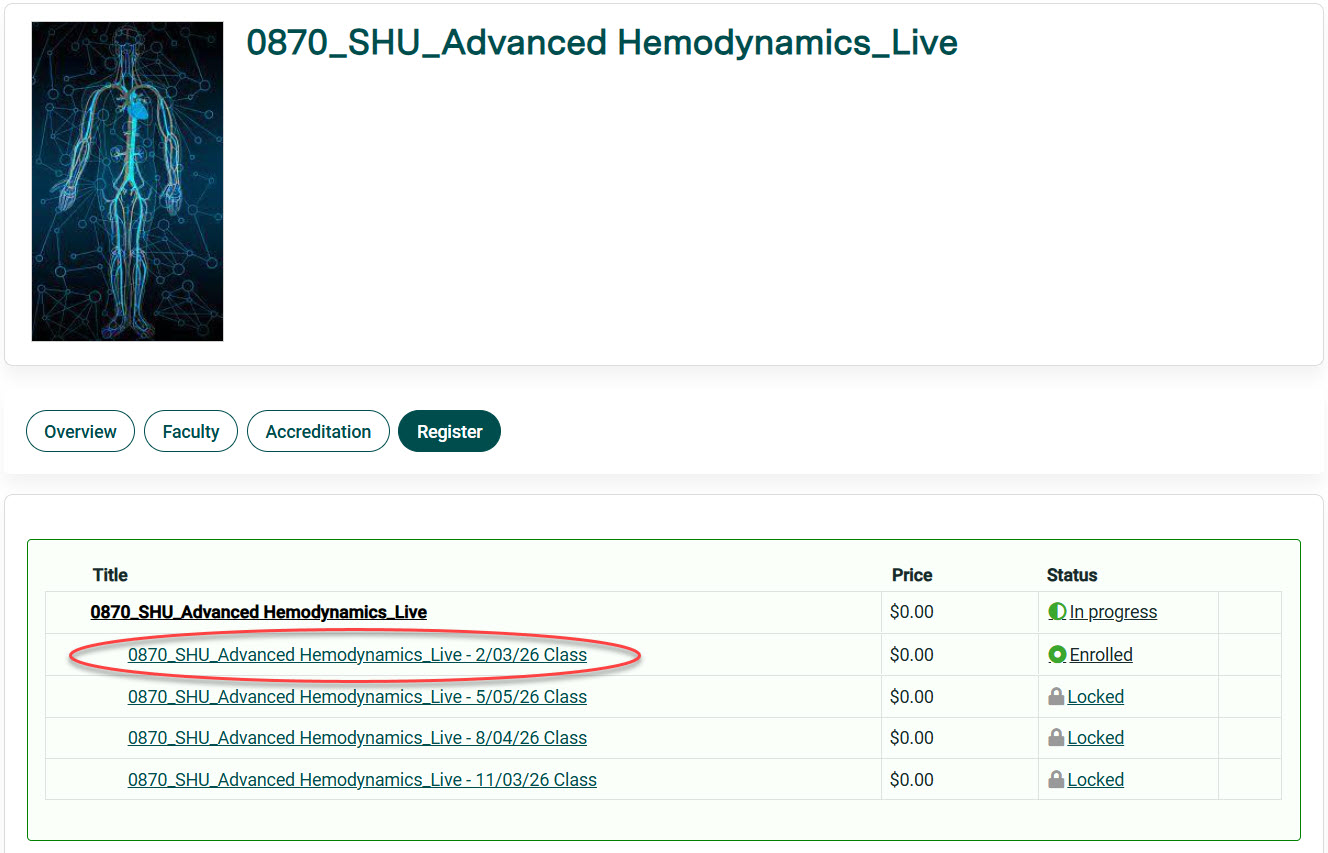Click the vascular anatomy course thumbnail

click(127, 181)
